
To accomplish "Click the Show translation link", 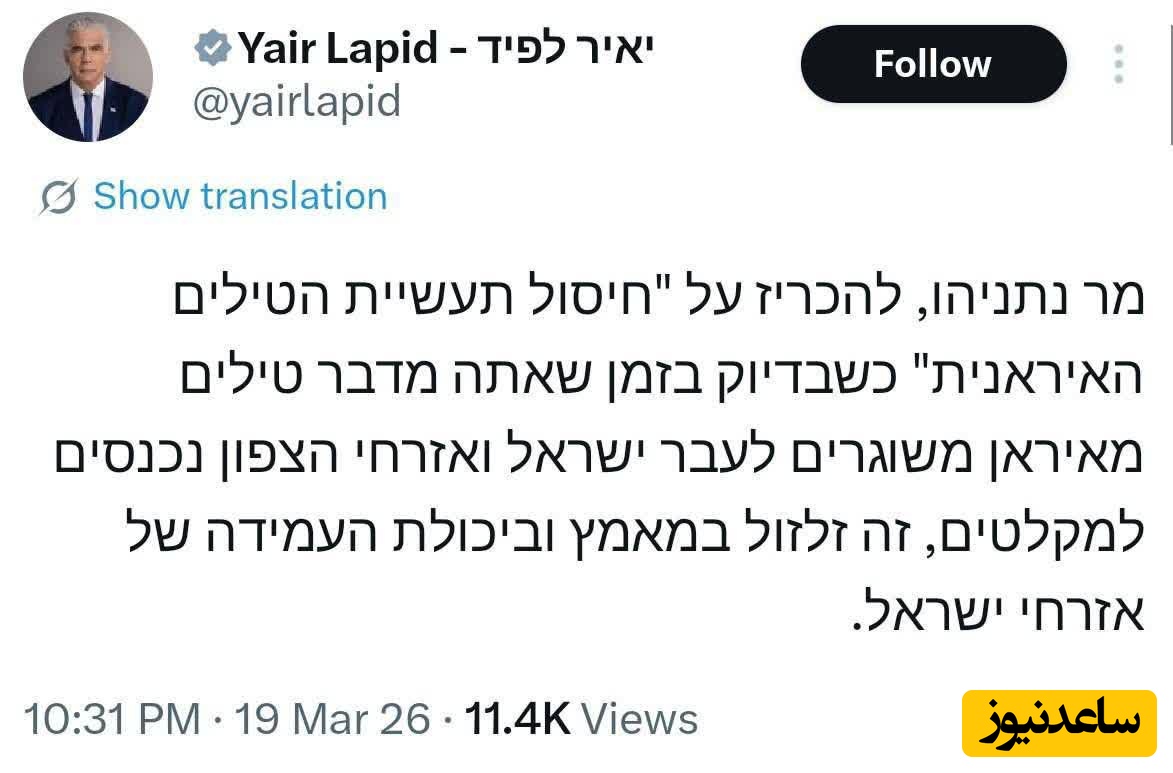I will [x=240, y=197].
